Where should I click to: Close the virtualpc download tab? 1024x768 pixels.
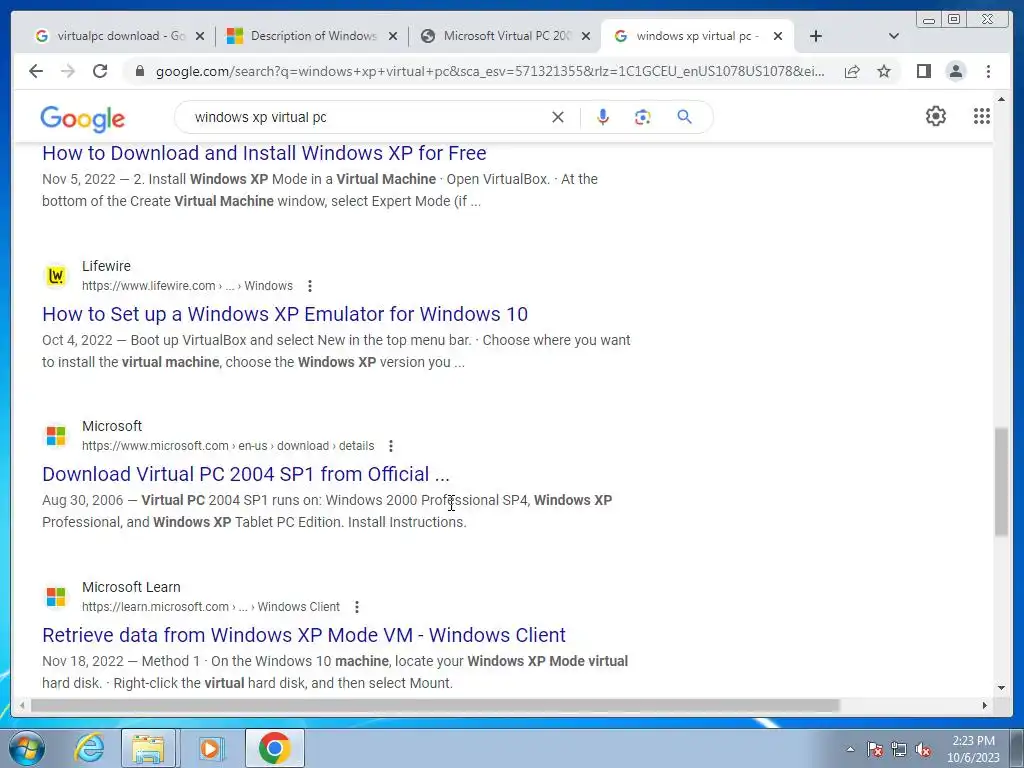click(x=200, y=36)
